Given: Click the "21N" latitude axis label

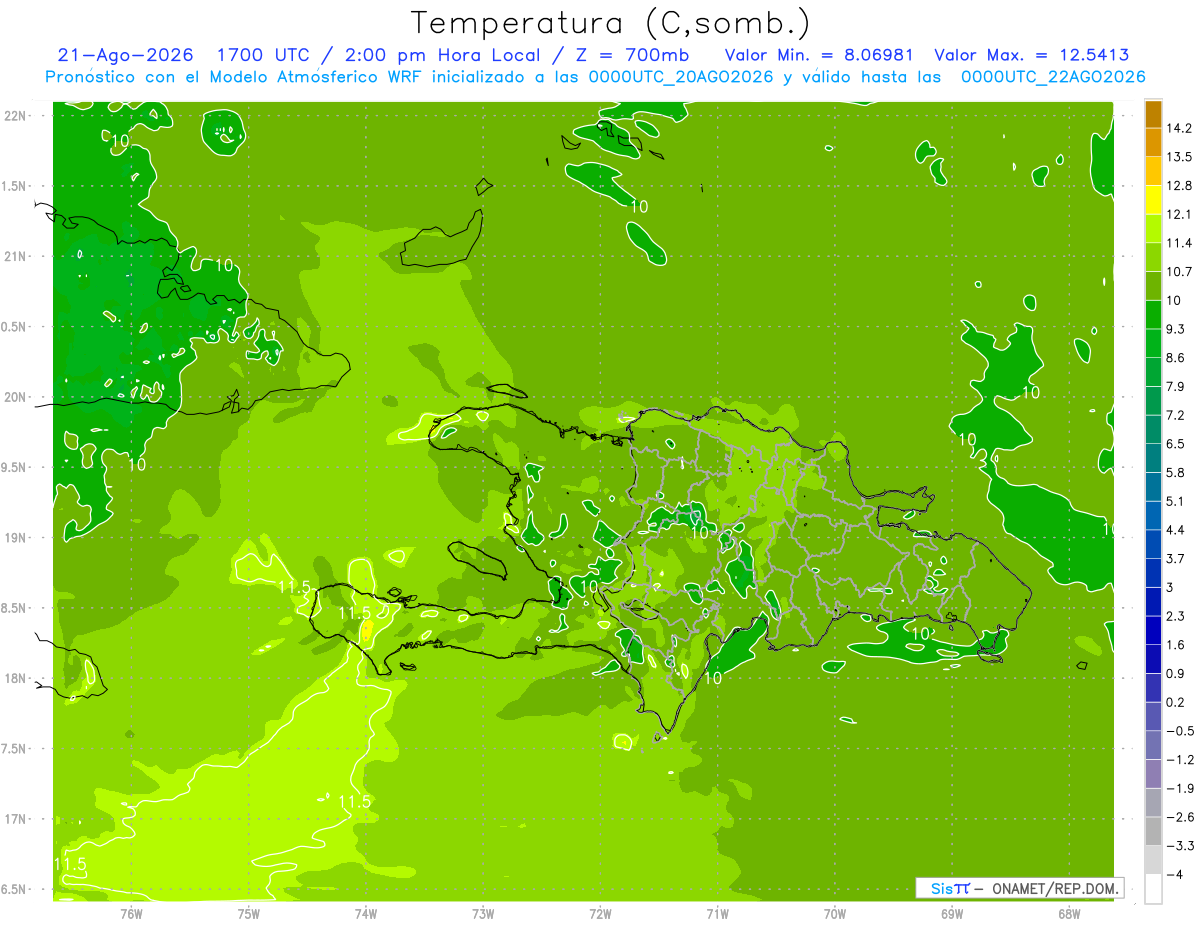Looking at the screenshot, I should (x=14, y=256).
